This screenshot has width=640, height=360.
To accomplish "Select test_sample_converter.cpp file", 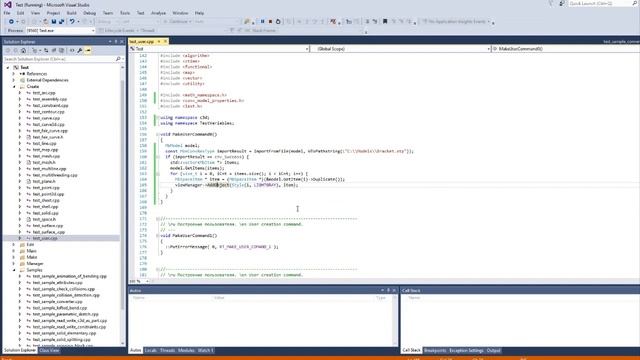I will click(x=58, y=302).
